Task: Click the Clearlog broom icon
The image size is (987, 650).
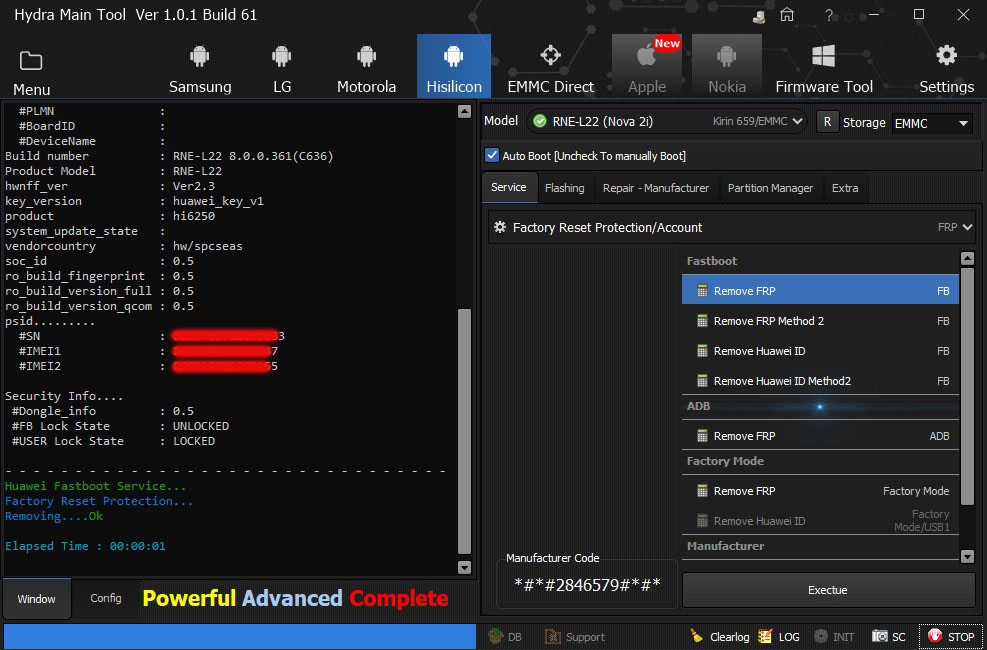Action: click(697, 636)
